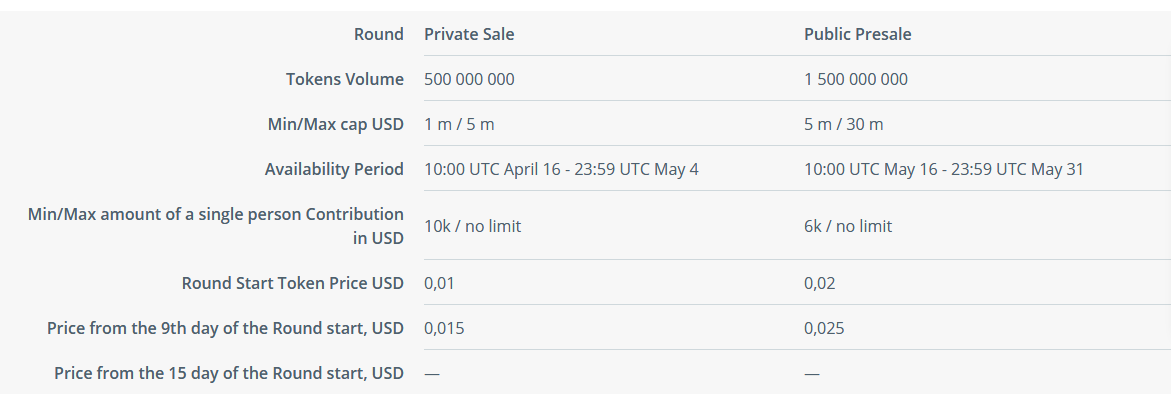The width and height of the screenshot is (1171, 395).
Task: Click the Public Presale column header
Action: pos(857,34)
